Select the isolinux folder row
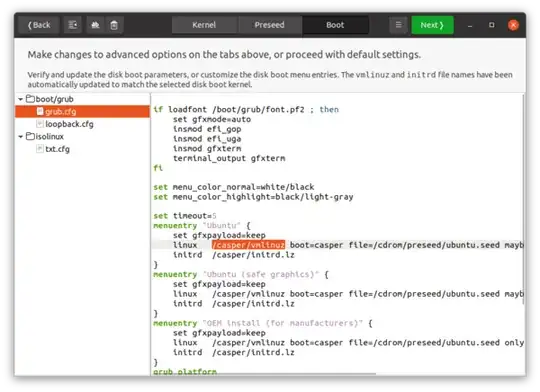This screenshot has width=540, height=392. [82, 137]
